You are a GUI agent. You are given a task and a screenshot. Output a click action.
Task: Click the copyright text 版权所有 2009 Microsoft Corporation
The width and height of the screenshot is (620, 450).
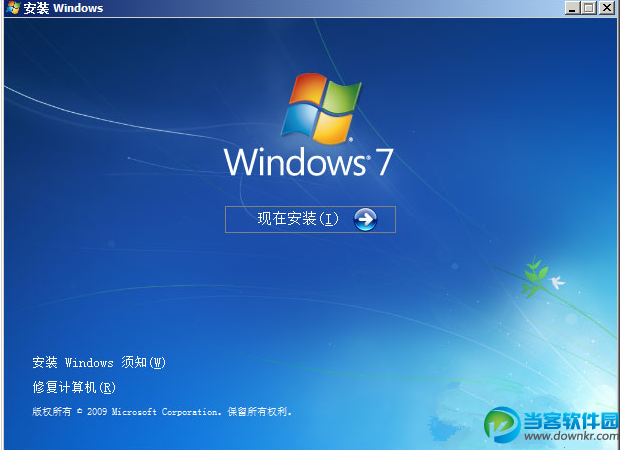pyautogui.click(x=162, y=412)
